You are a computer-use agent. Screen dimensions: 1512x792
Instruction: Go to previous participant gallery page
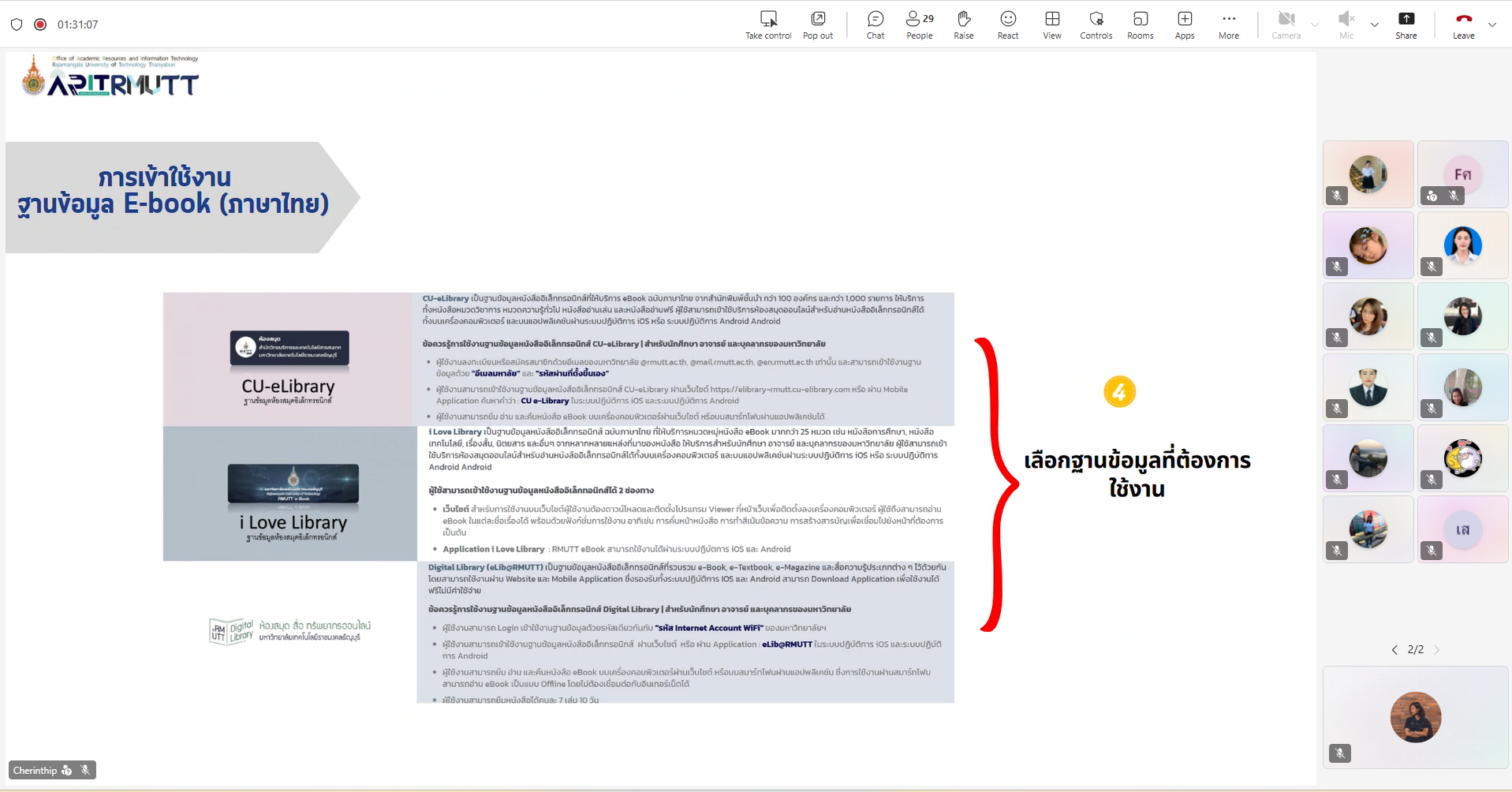[x=1394, y=650]
